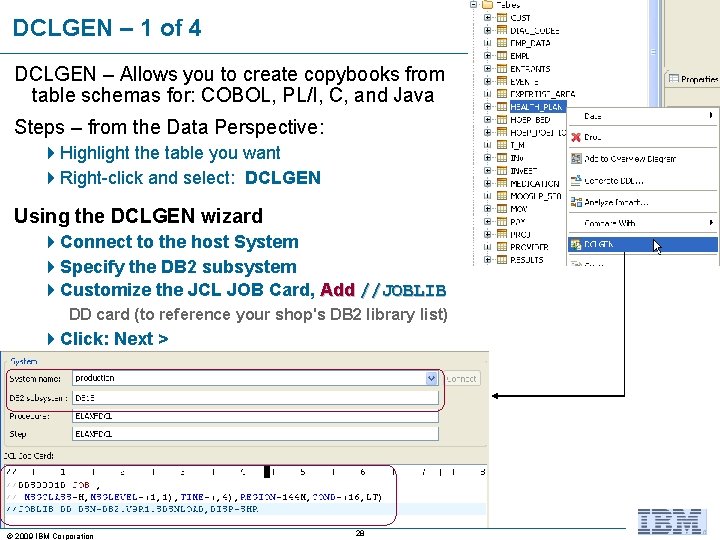Screen dimensions: 720x540
Task: Expand the EMPL table node
Action: (488, 56)
